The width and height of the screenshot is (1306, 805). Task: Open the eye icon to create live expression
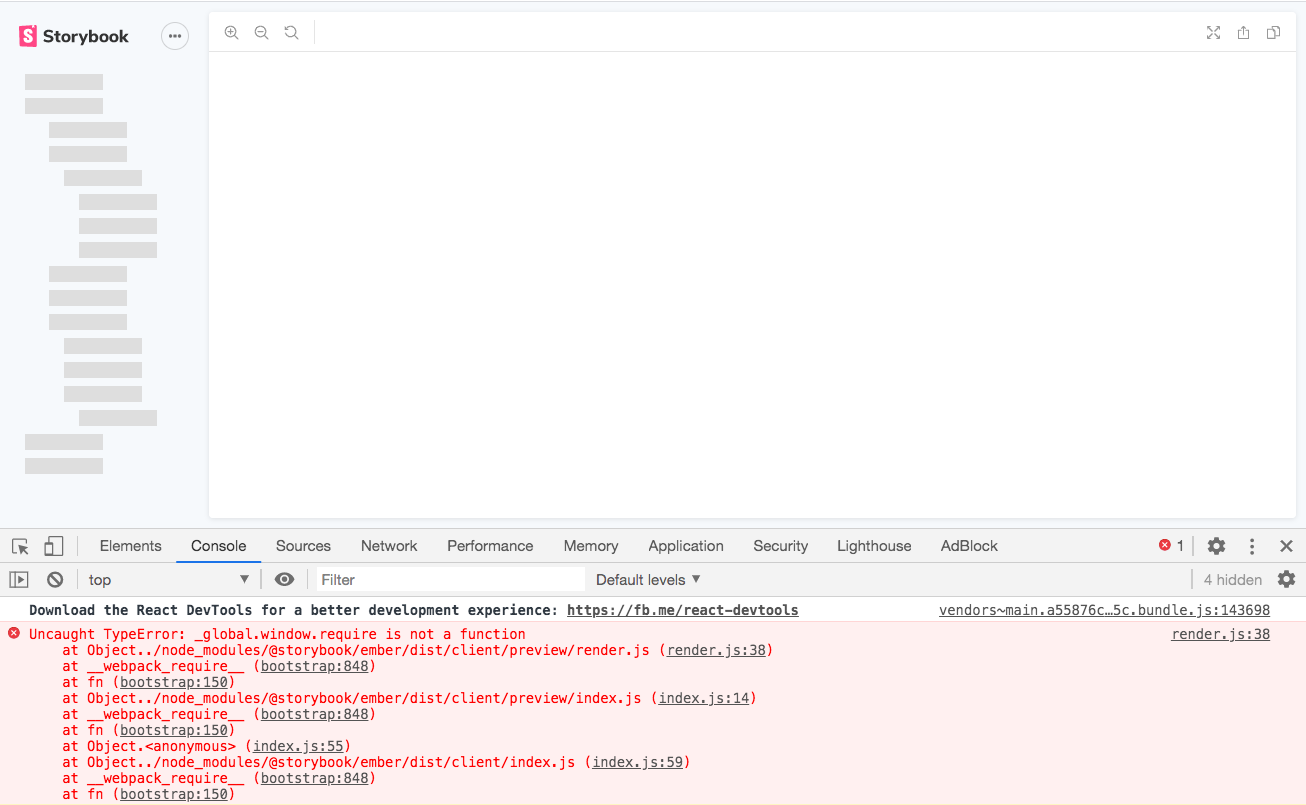point(284,579)
